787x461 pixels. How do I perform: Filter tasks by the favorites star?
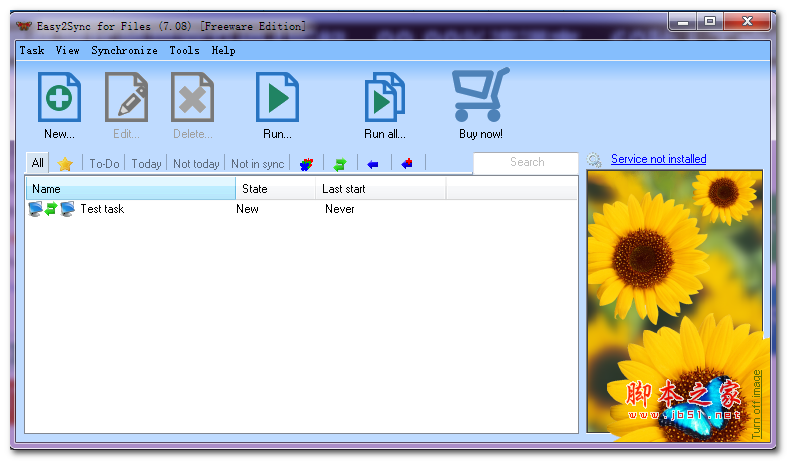pyautogui.click(x=65, y=164)
